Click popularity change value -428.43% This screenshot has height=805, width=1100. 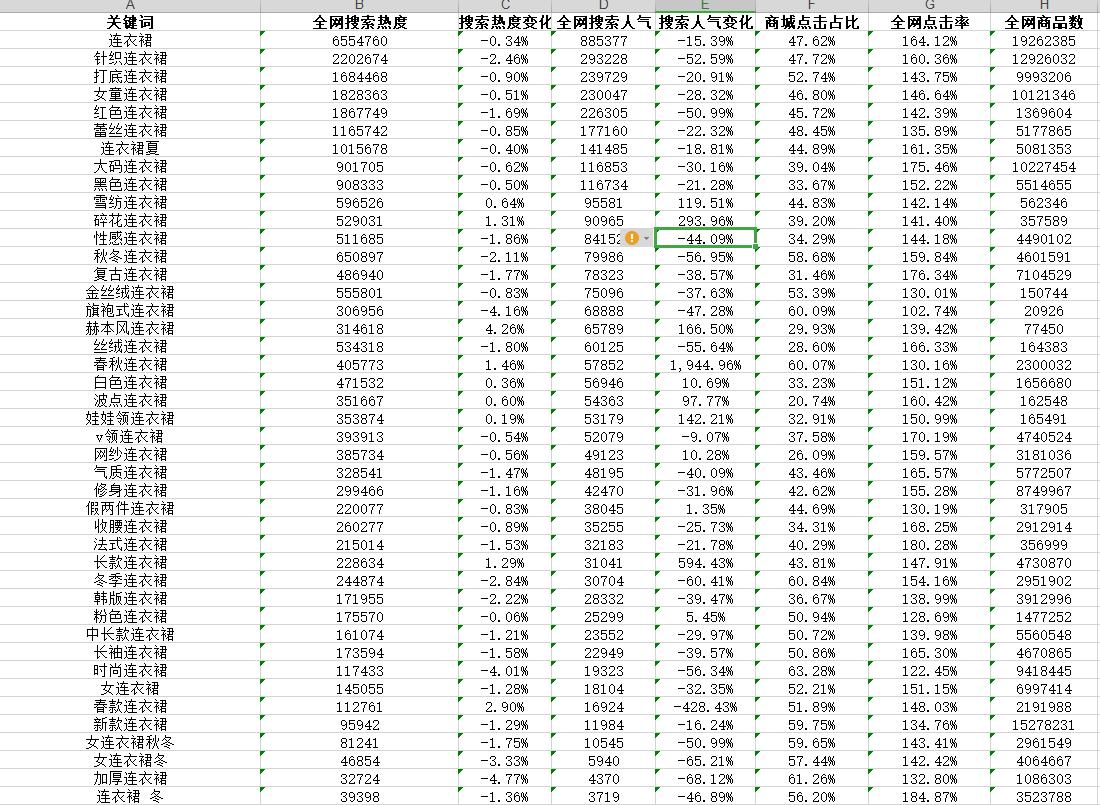[x=706, y=707]
